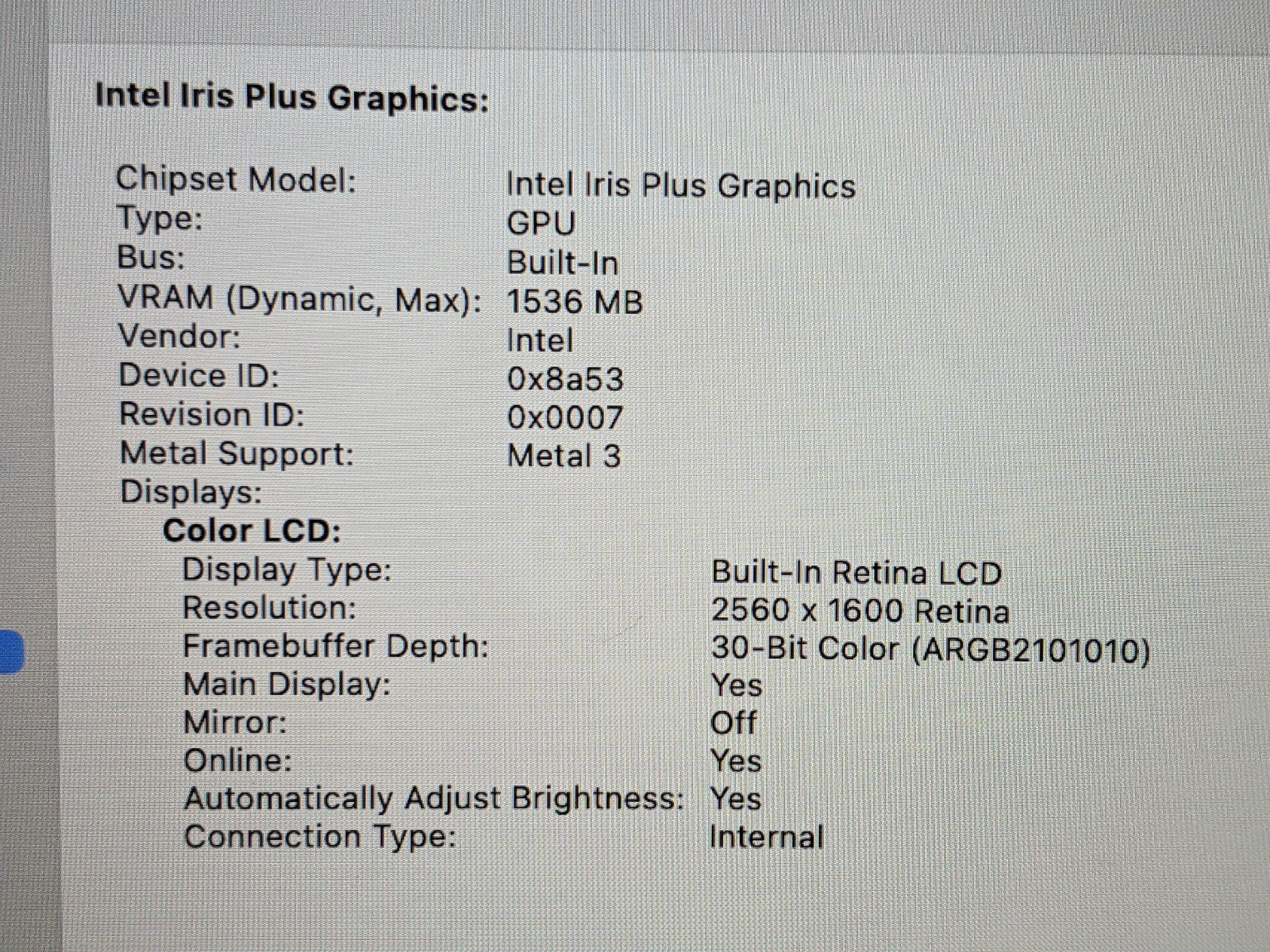Click the Intel Iris Plus Graphics heading
This screenshot has height=952, width=1270.
[x=291, y=98]
